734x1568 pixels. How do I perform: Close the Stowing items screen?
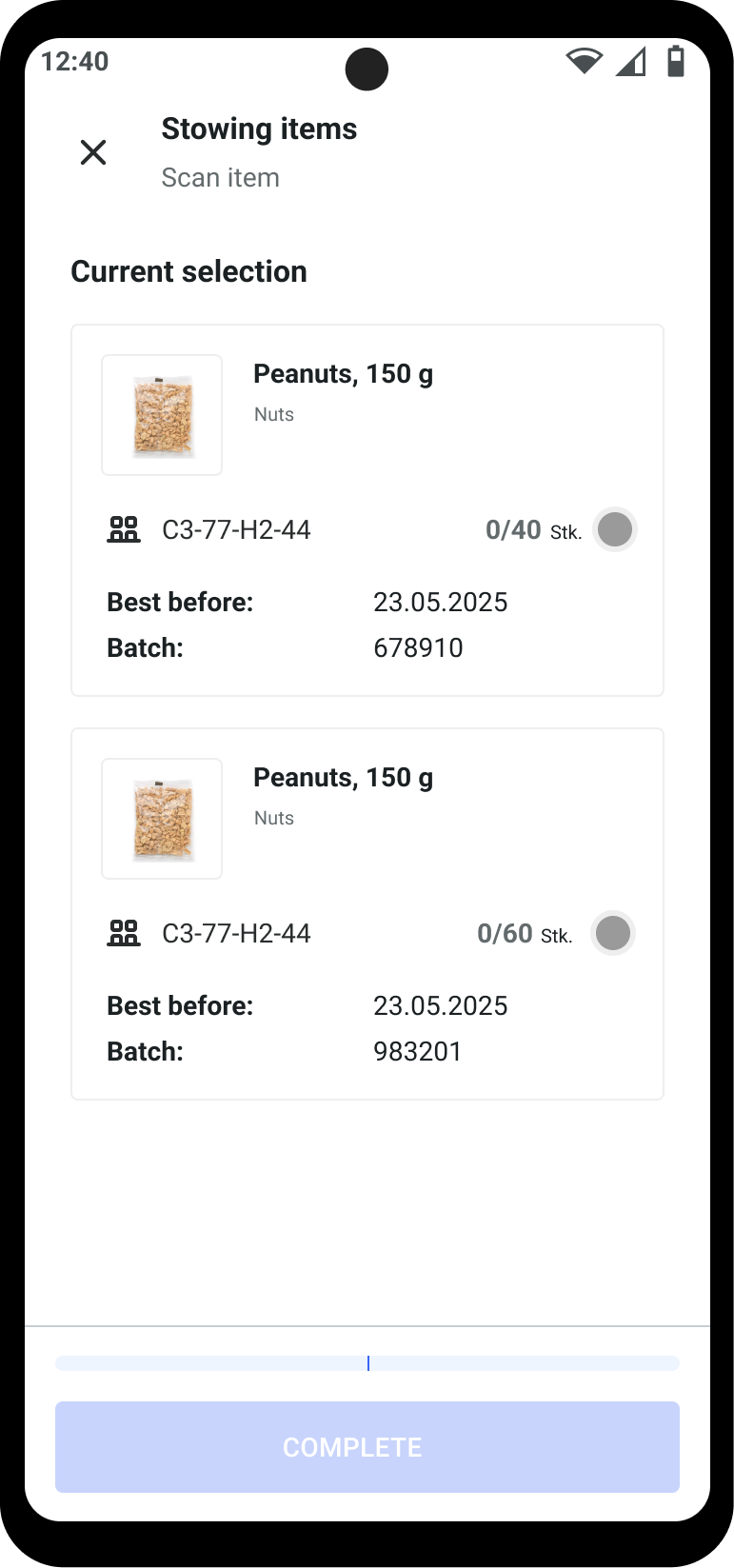click(x=93, y=152)
